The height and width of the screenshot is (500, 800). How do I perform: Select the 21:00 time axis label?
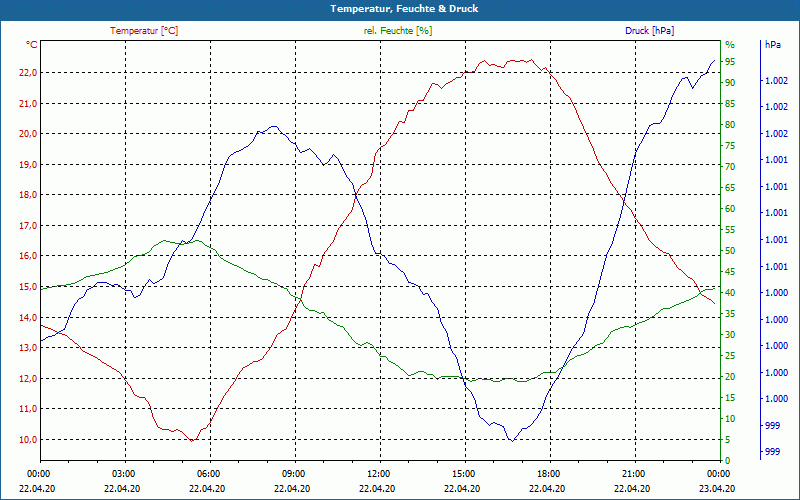pyautogui.click(x=634, y=473)
